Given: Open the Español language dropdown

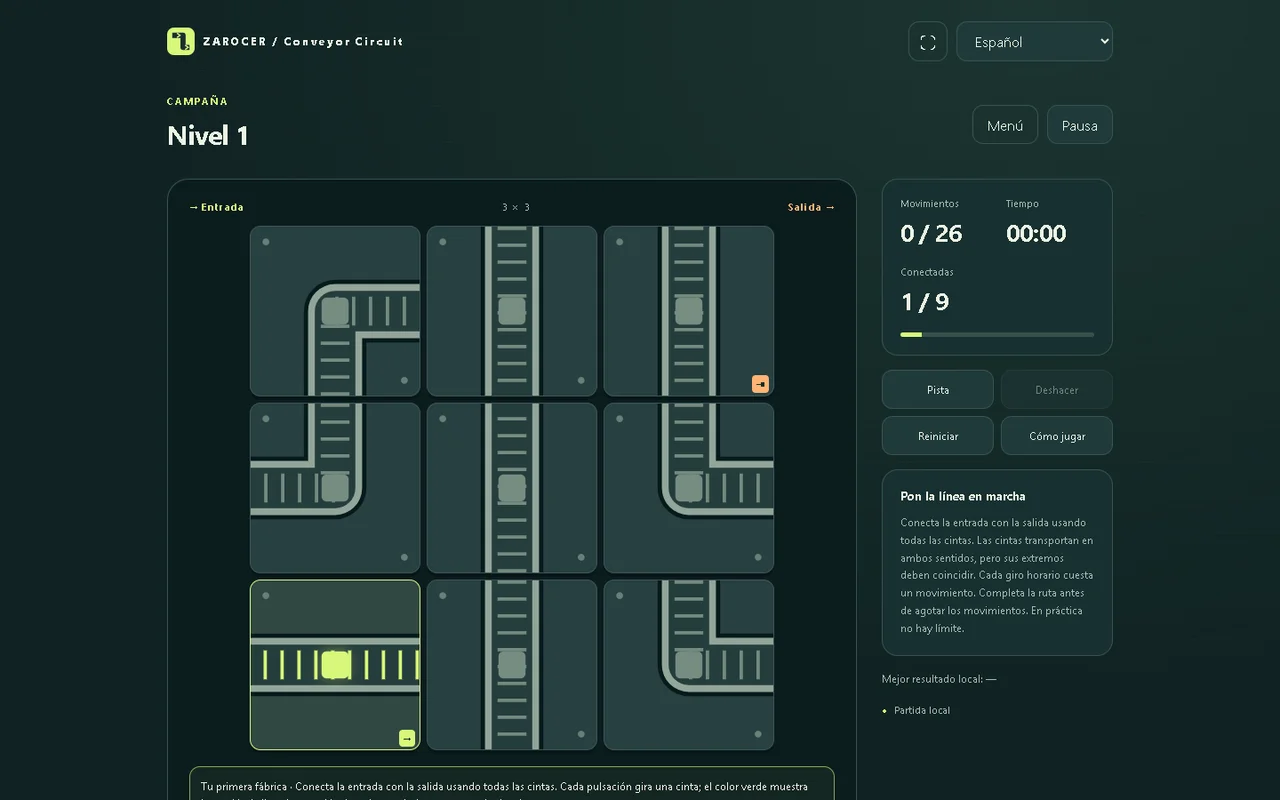Looking at the screenshot, I should click(x=1034, y=42).
